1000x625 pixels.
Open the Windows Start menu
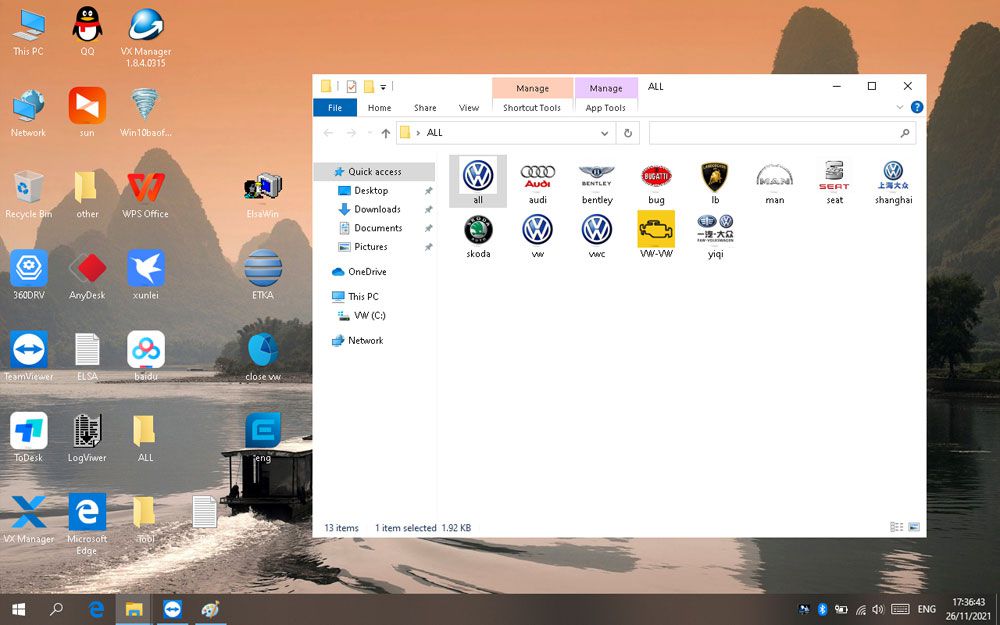(18, 610)
